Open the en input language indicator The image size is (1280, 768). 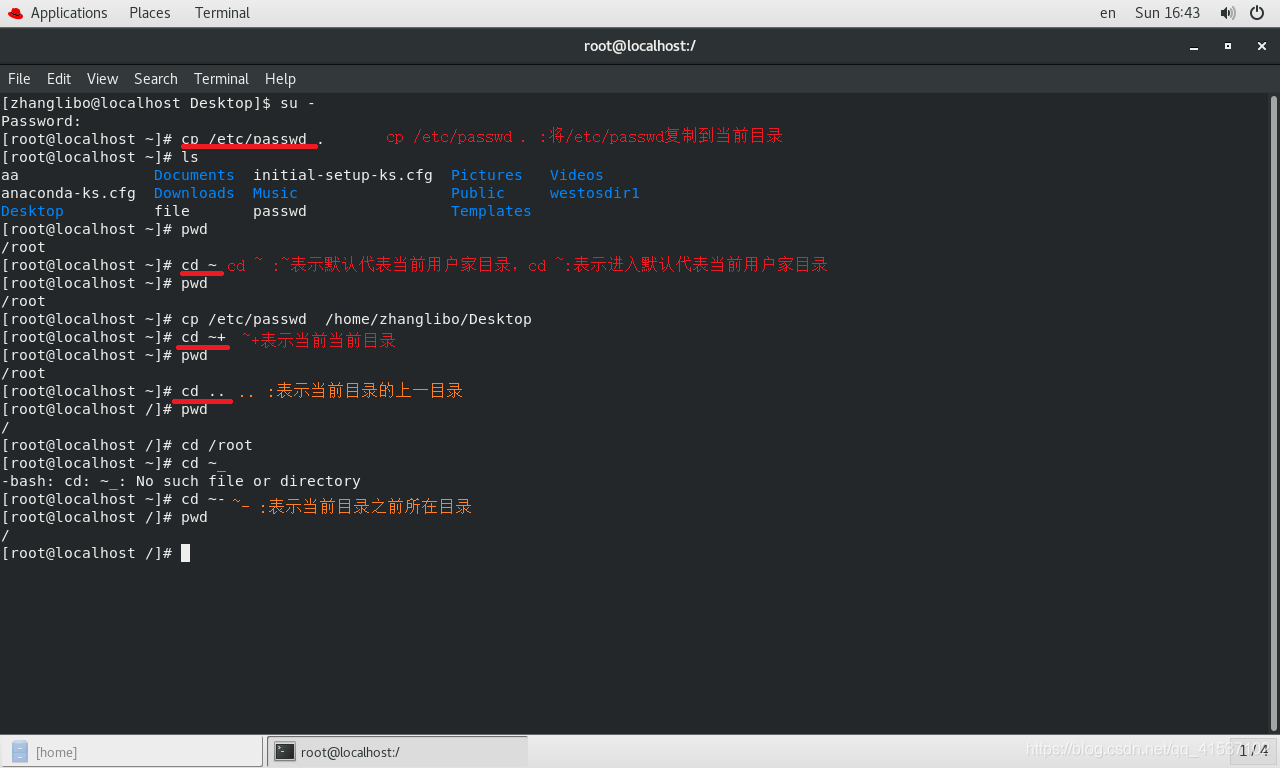(x=1107, y=13)
